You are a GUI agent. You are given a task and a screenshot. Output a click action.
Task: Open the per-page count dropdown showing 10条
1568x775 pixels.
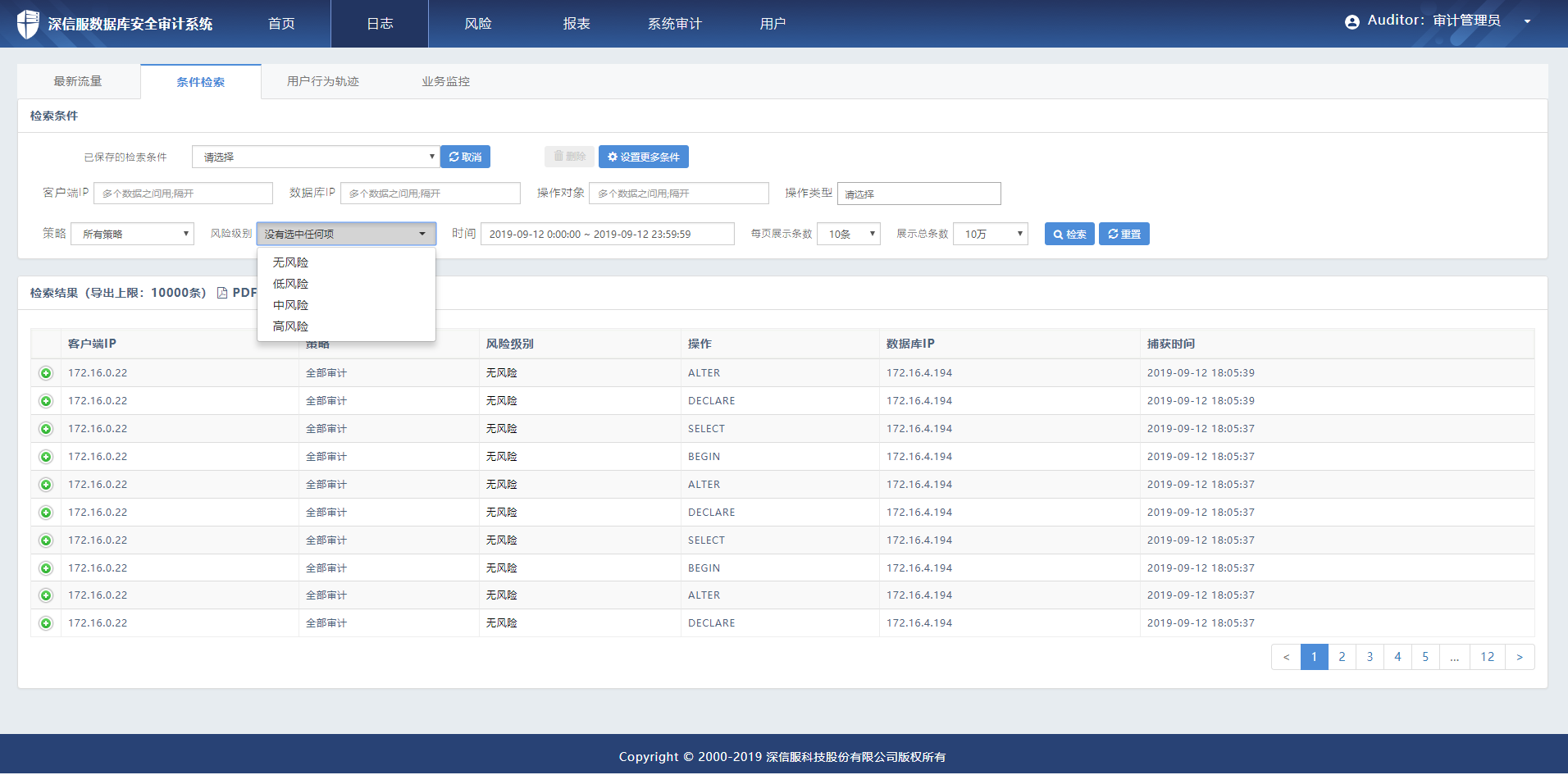(x=849, y=235)
